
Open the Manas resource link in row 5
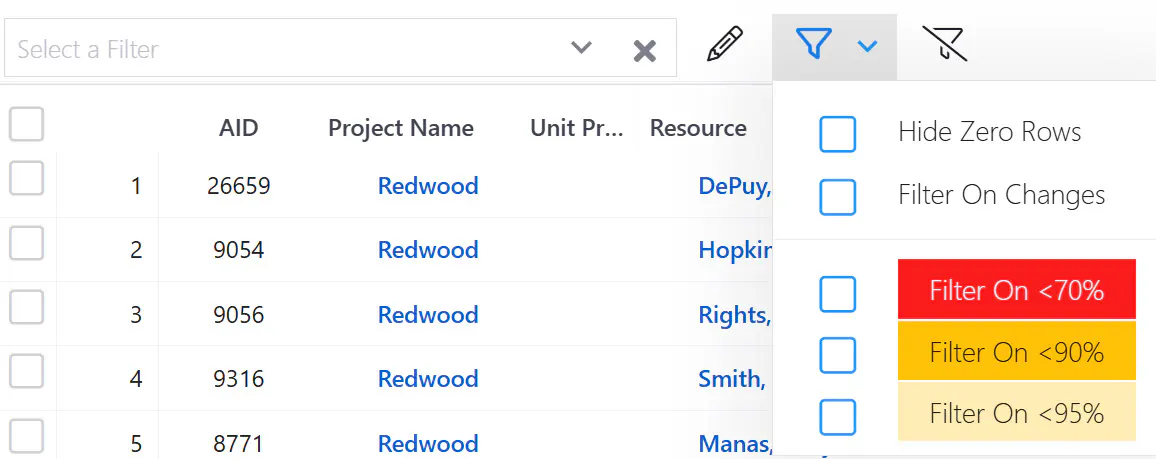pyautogui.click(x=736, y=444)
